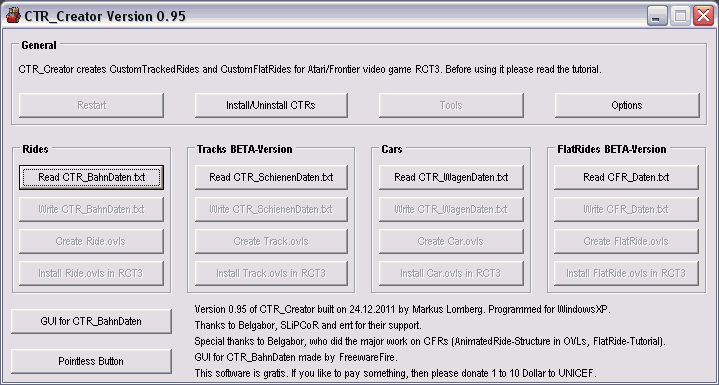719x385 pixels.
Task: Read CFR_Daten.txt in FlatRides group
Action: point(626,177)
